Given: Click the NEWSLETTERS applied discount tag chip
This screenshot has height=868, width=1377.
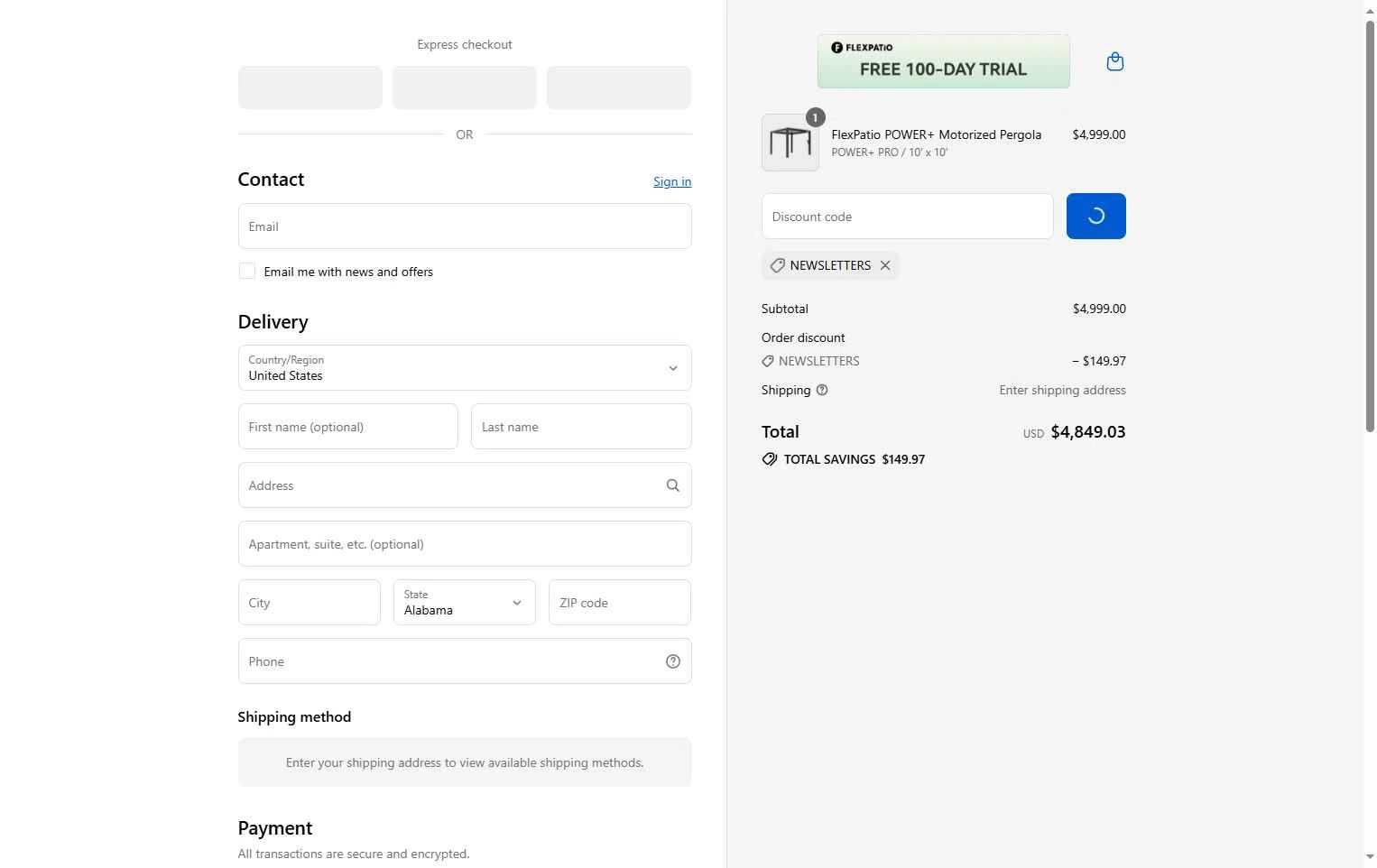Looking at the screenshot, I should [x=830, y=265].
